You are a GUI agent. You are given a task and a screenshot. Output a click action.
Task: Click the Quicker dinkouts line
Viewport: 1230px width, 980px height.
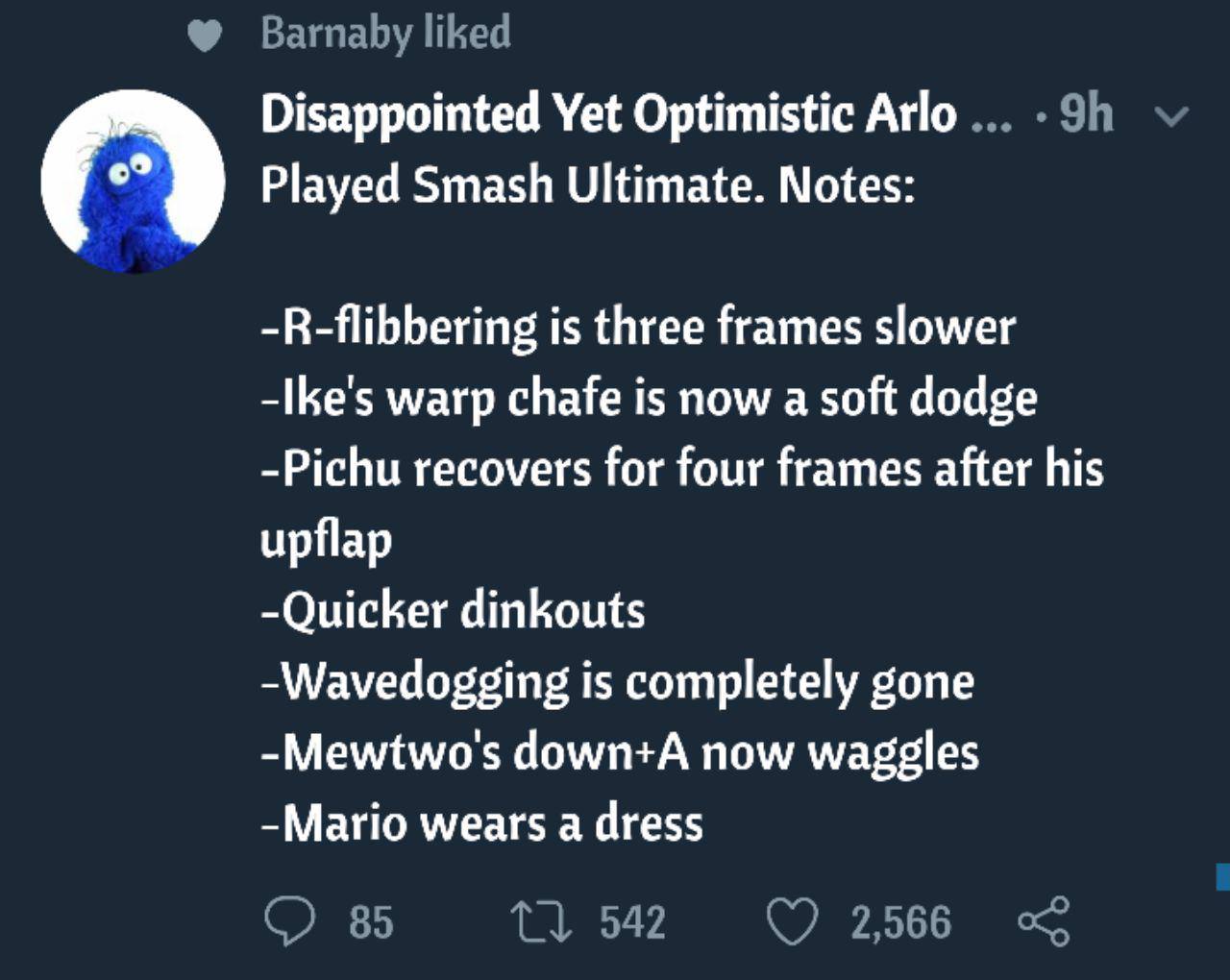tap(453, 611)
